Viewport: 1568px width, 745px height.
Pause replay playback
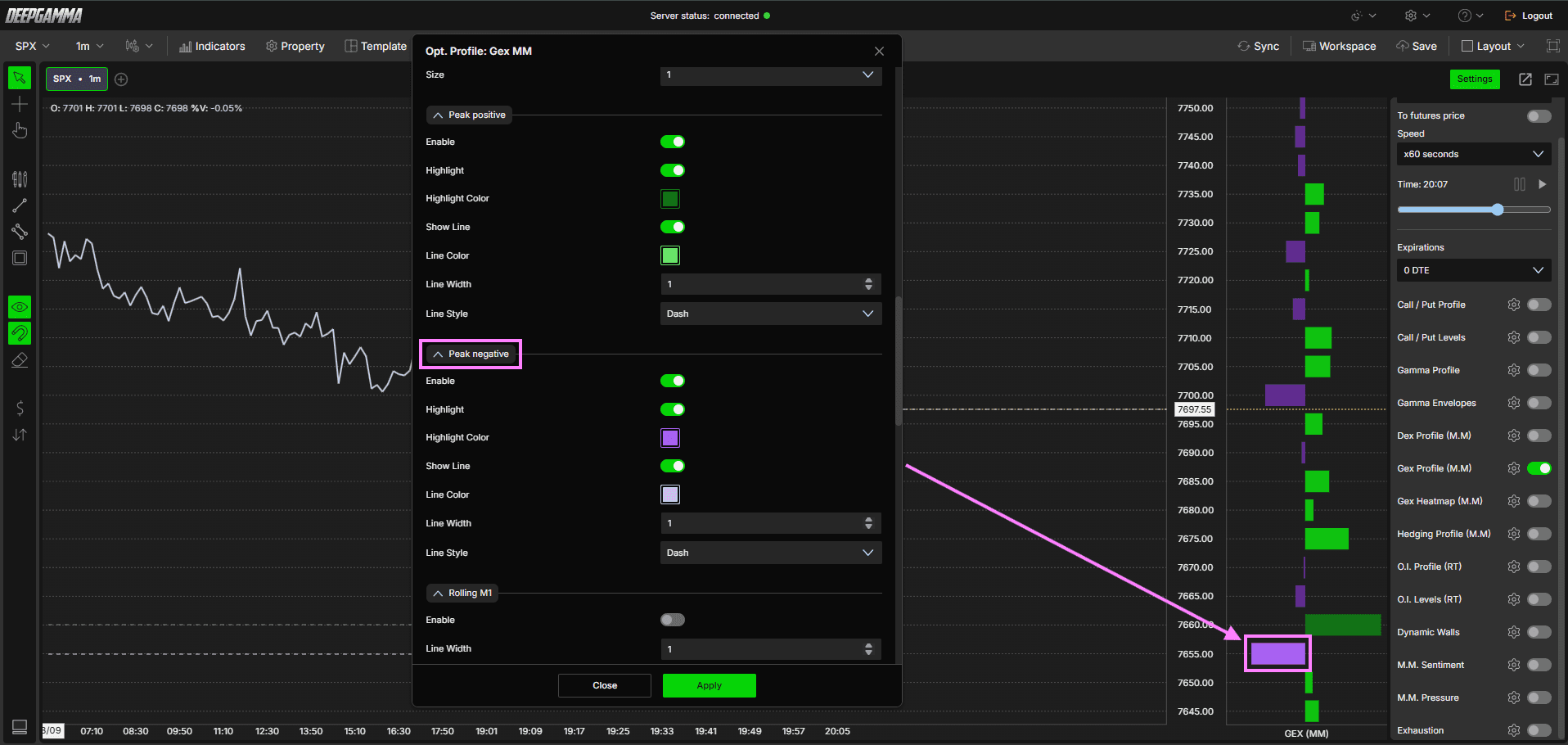coord(1520,184)
